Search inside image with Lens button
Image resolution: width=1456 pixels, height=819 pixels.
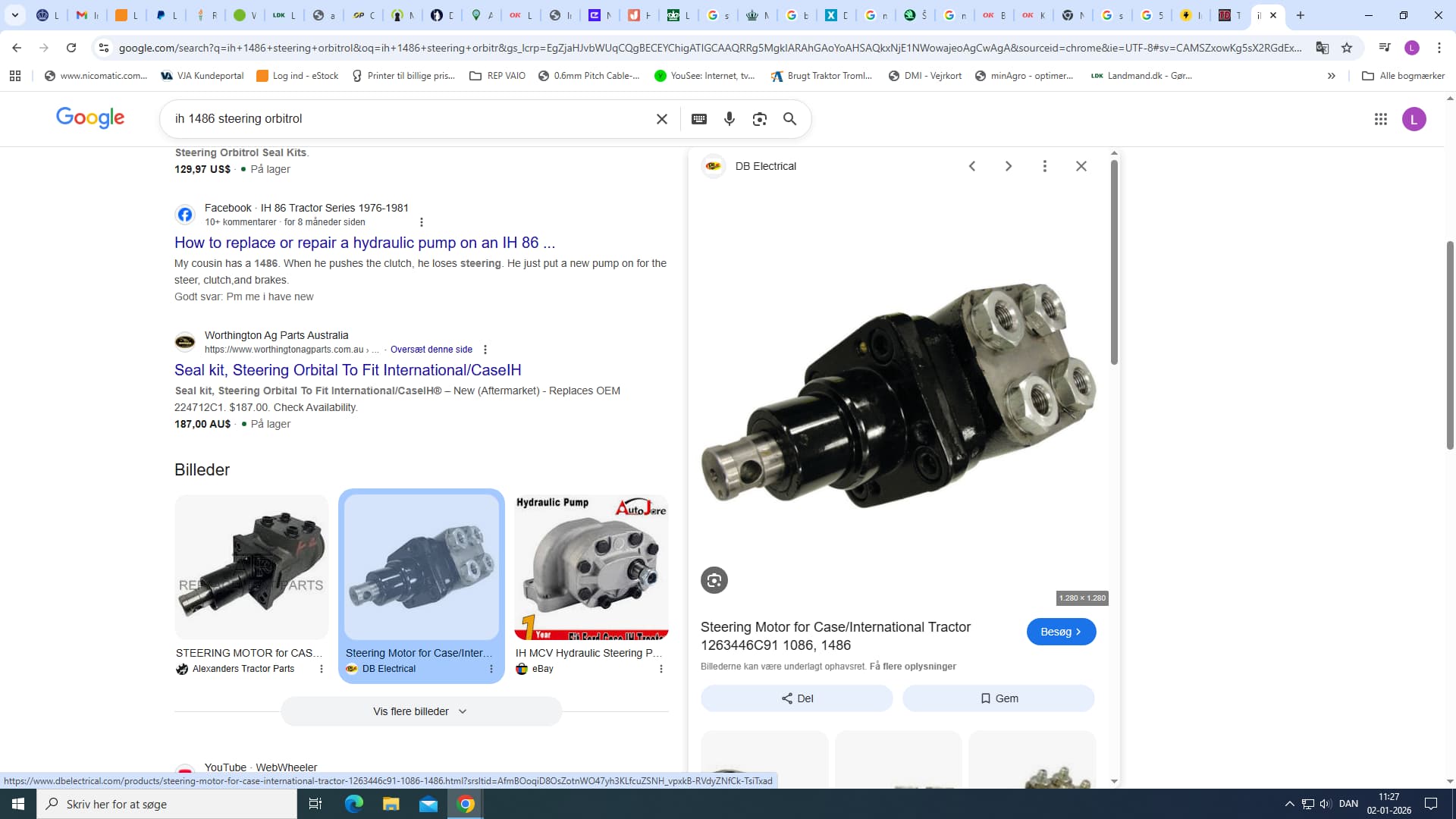click(x=714, y=580)
